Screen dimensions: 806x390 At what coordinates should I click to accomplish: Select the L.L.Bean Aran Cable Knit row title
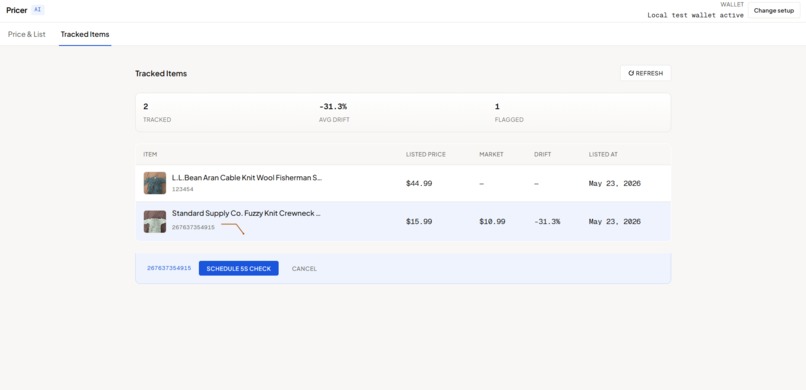(247, 178)
